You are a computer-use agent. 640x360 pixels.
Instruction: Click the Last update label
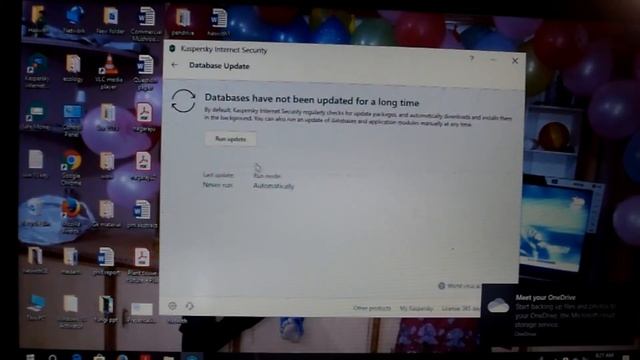click(x=218, y=175)
